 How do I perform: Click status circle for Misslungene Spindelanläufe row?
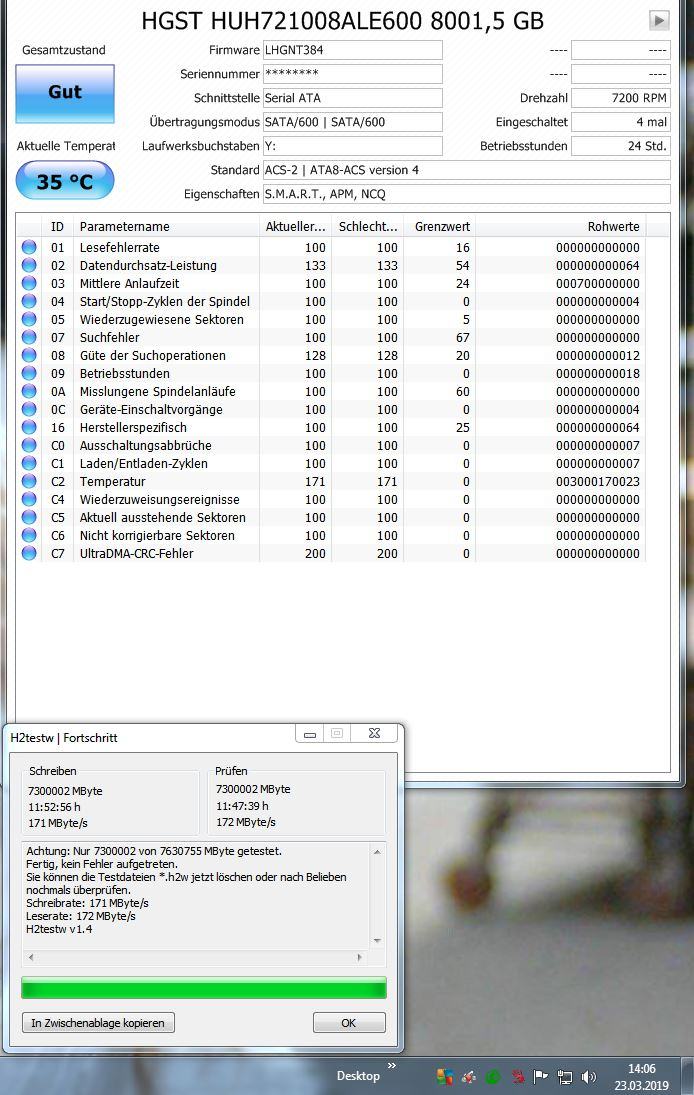tap(29, 392)
